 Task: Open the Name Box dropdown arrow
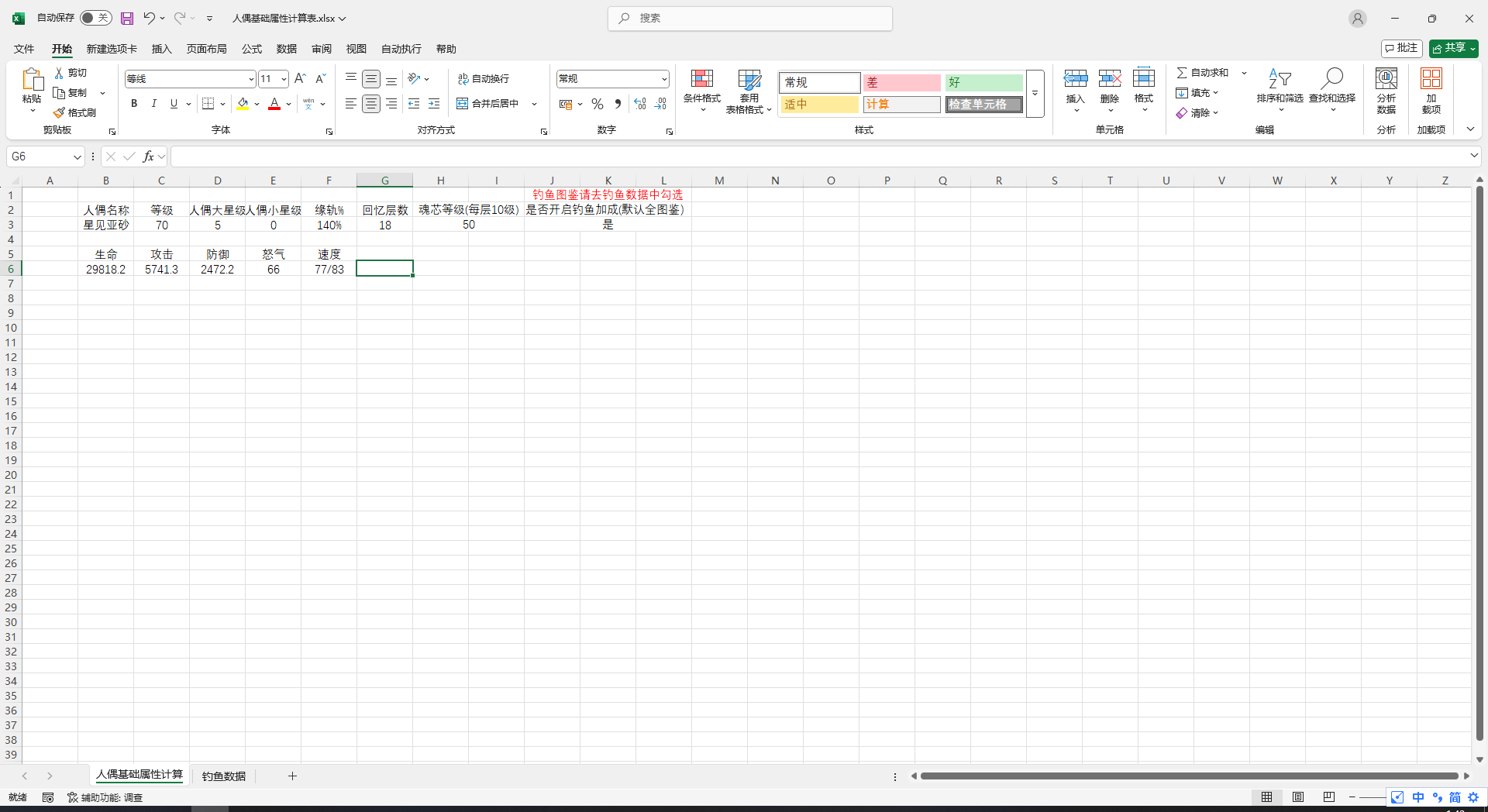pyautogui.click(x=77, y=157)
